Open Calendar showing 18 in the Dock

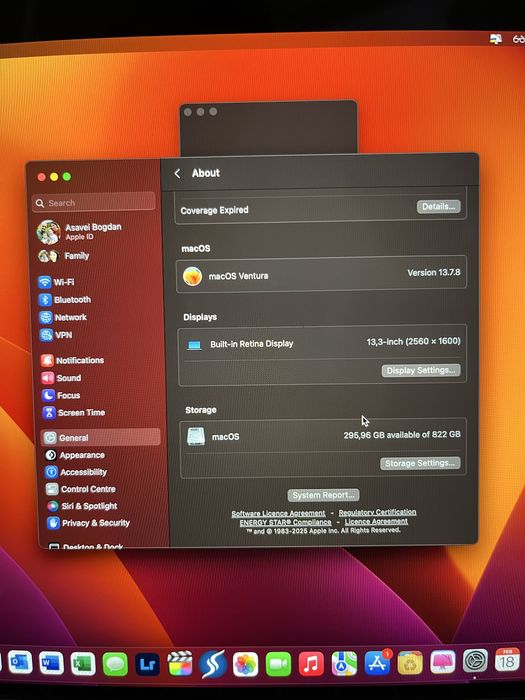[x=507, y=660]
